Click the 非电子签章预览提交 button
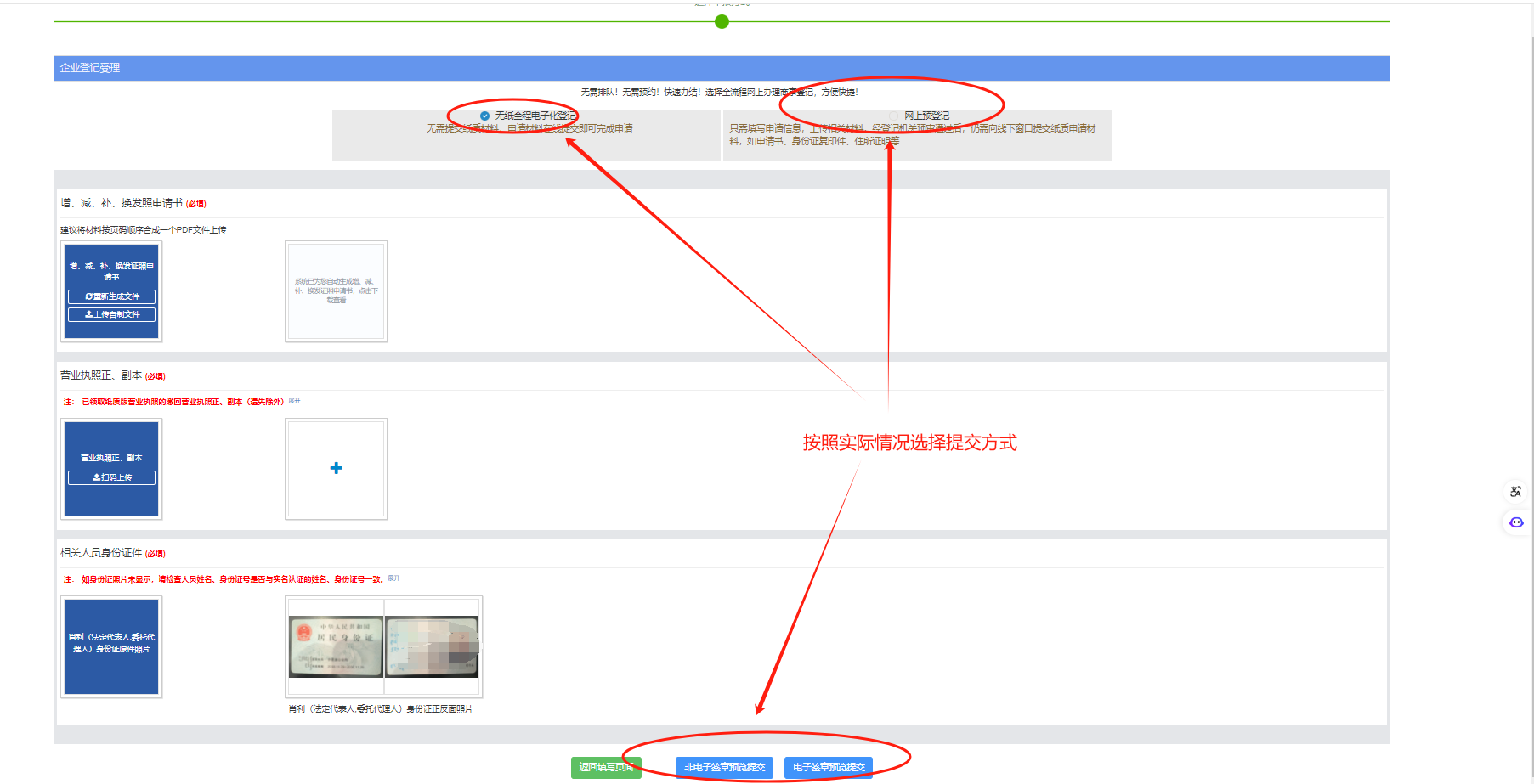1534x784 pixels. click(x=724, y=767)
